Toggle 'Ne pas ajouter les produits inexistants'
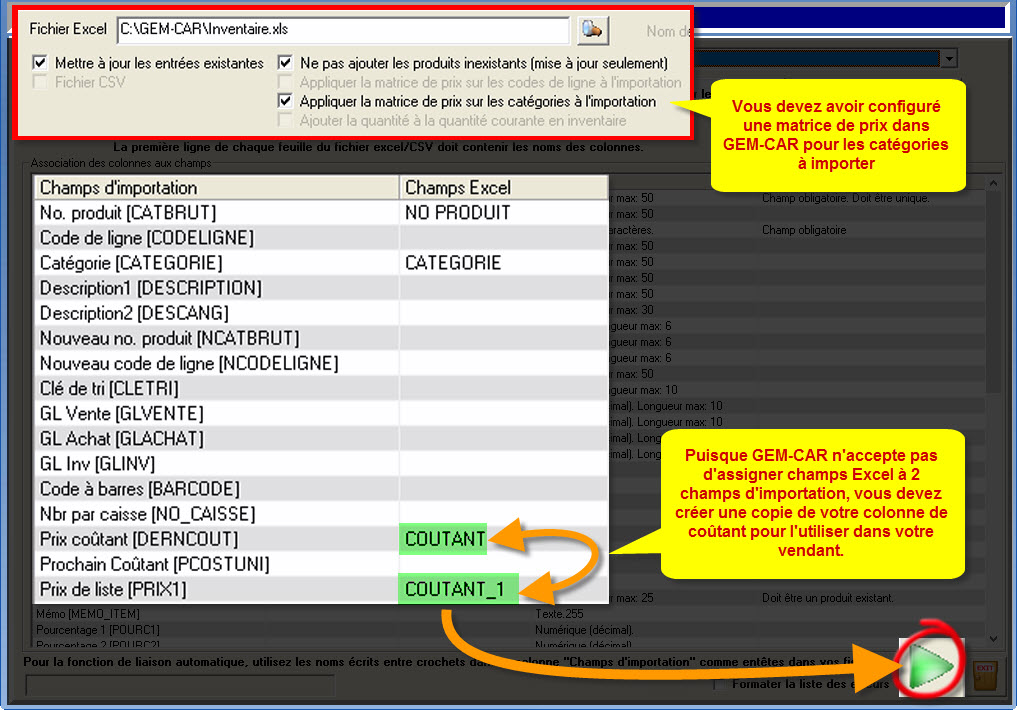Screen dimensions: 1017x710 click(285, 63)
